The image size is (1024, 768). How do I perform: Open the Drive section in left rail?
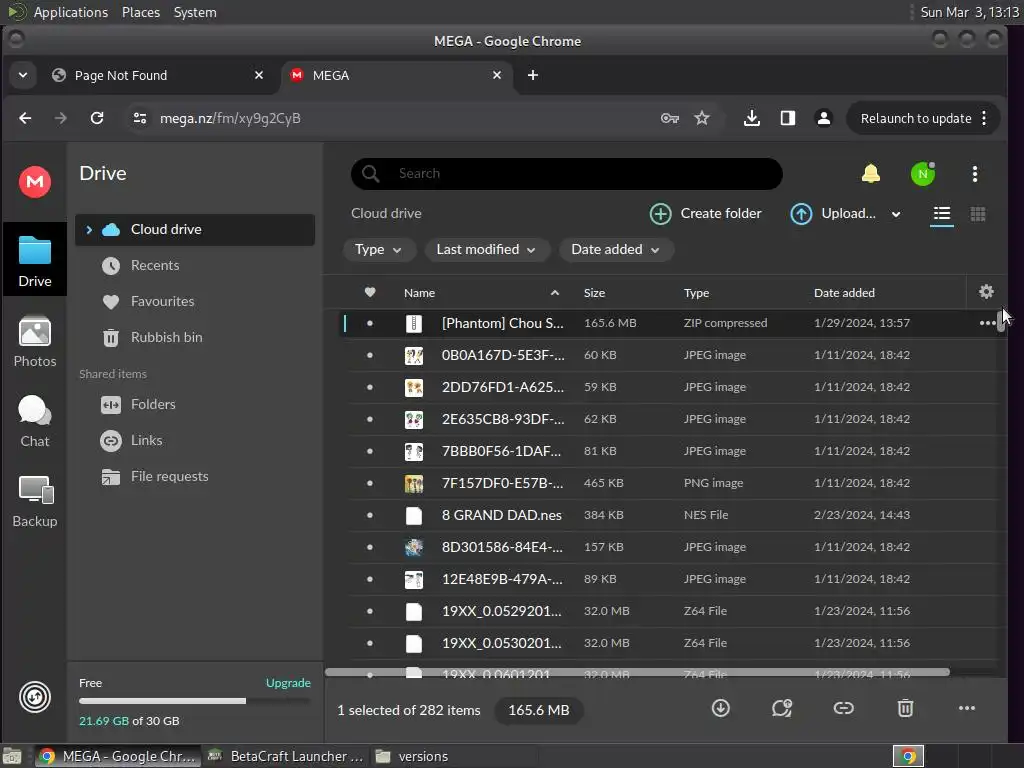click(35, 261)
